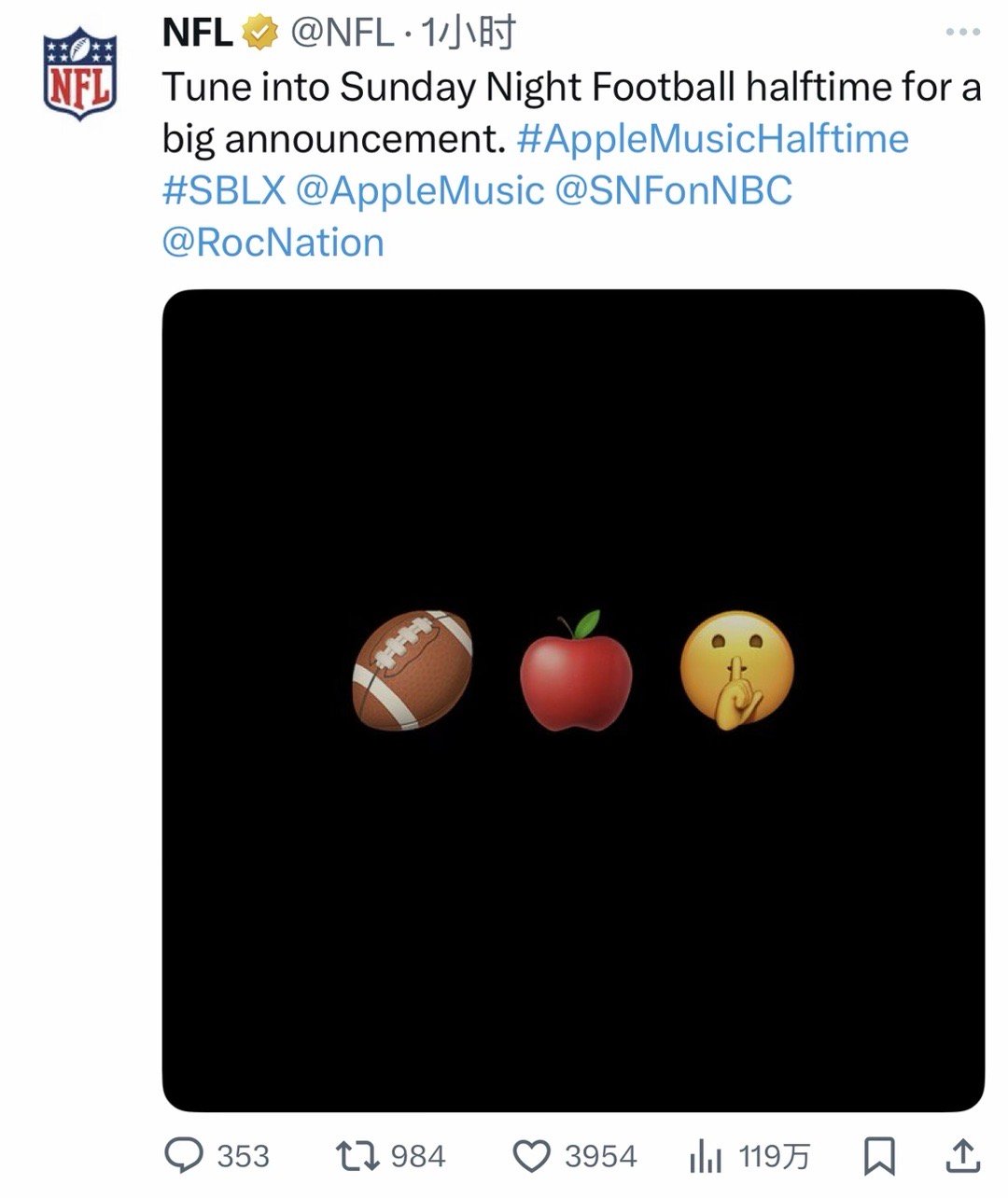Open the NFL profile avatar

(79, 75)
